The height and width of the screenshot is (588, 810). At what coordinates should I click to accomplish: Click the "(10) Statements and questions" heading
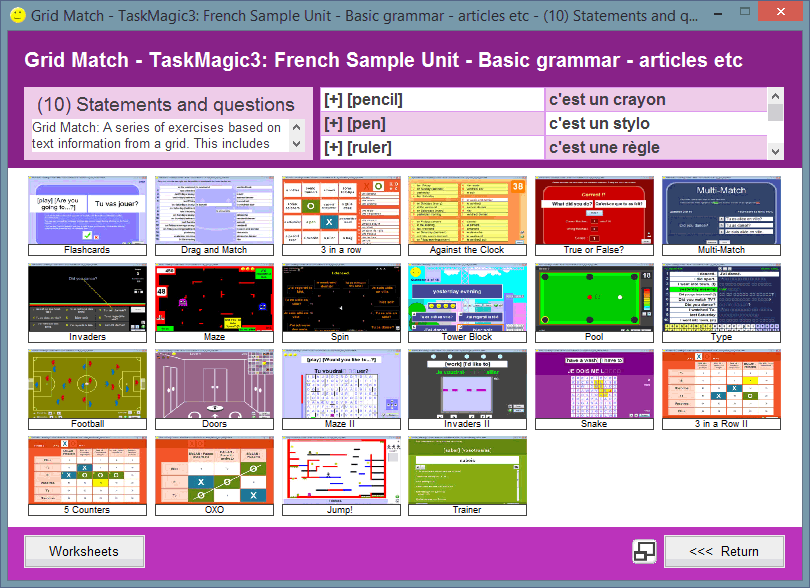point(166,104)
